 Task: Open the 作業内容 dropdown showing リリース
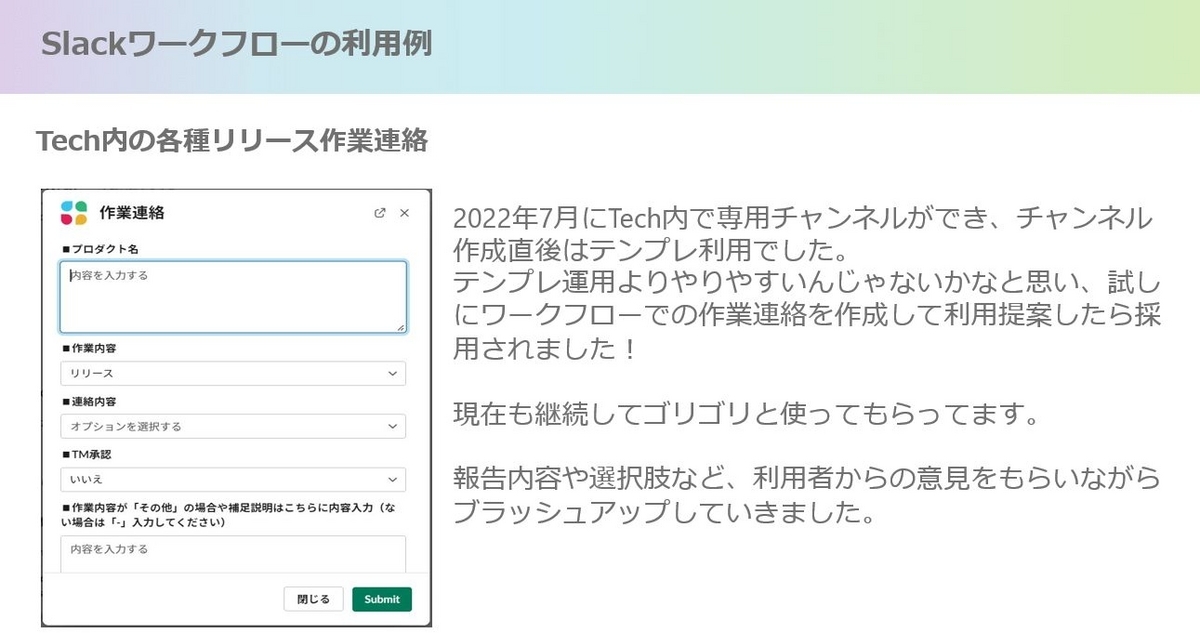(x=233, y=373)
